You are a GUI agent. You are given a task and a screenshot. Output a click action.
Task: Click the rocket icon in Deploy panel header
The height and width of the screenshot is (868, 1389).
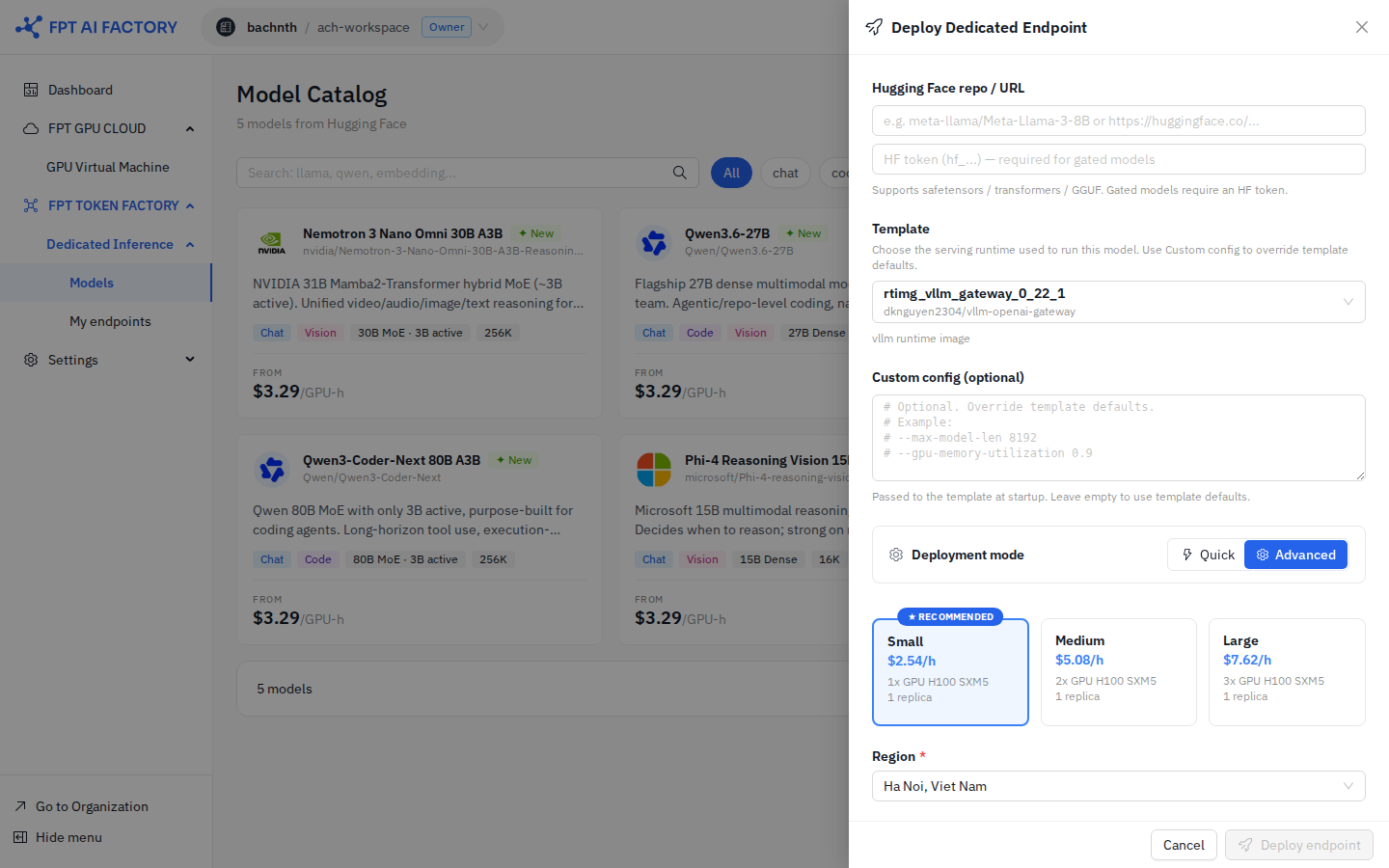tap(874, 27)
